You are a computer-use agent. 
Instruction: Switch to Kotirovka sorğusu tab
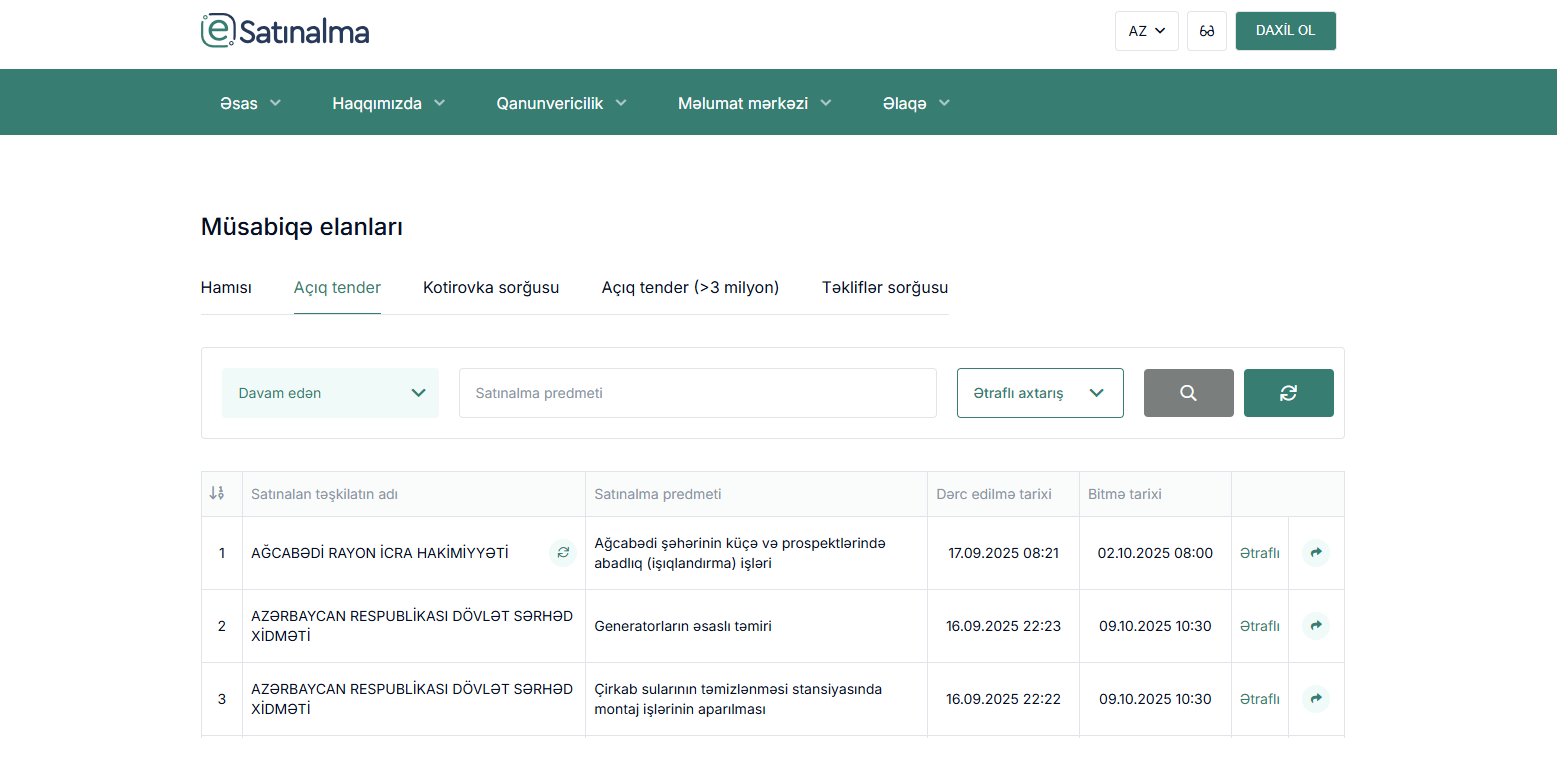(x=491, y=288)
